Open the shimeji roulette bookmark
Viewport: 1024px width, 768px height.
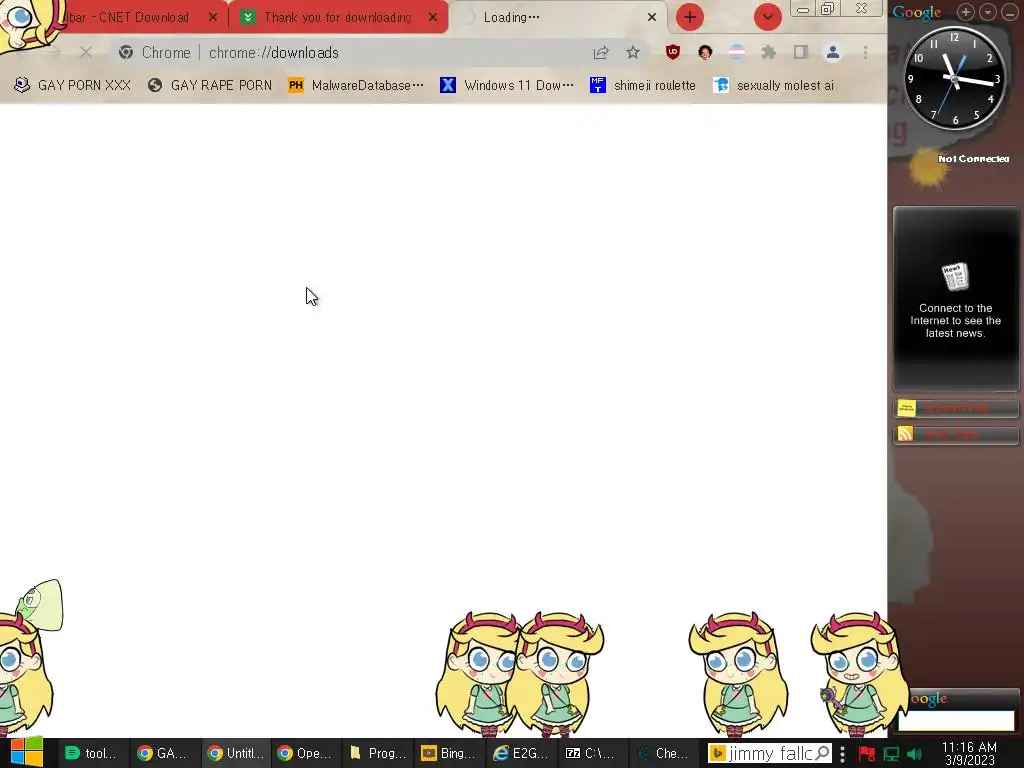click(x=643, y=85)
